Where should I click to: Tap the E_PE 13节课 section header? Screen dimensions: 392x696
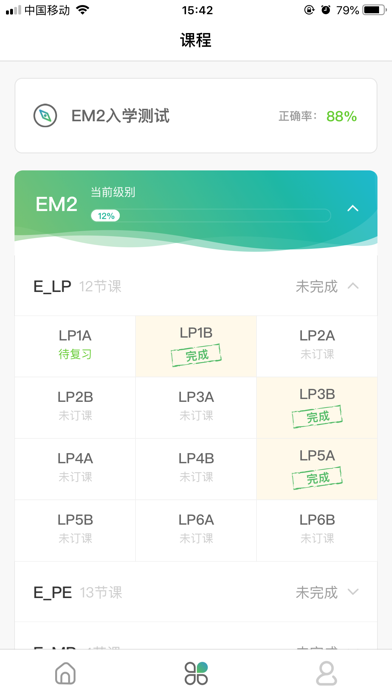pos(196,592)
